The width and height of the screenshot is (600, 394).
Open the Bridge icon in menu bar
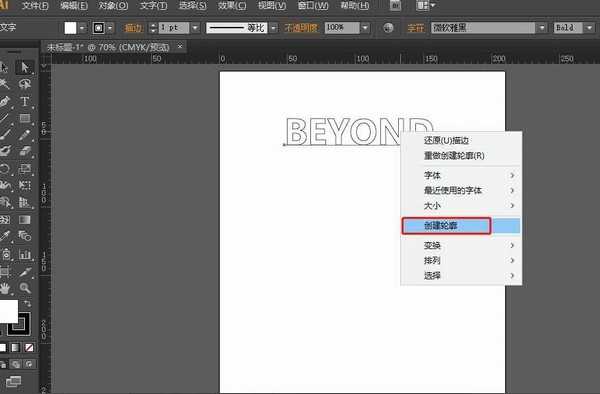coord(396,6)
